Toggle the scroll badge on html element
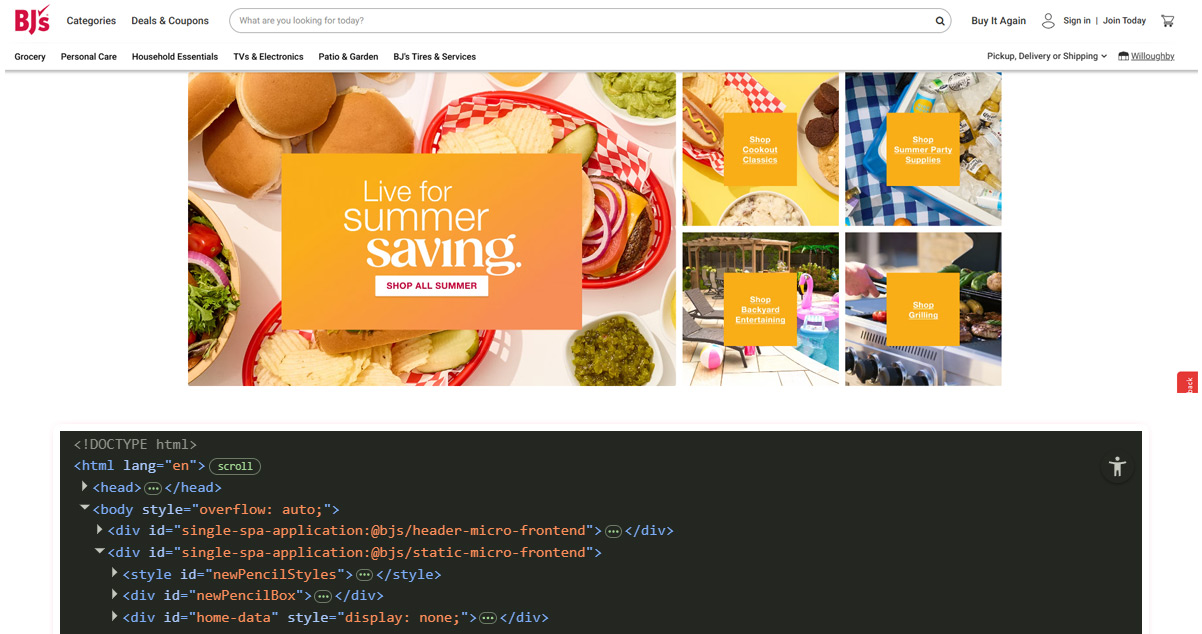The image size is (1202, 634). coord(235,466)
